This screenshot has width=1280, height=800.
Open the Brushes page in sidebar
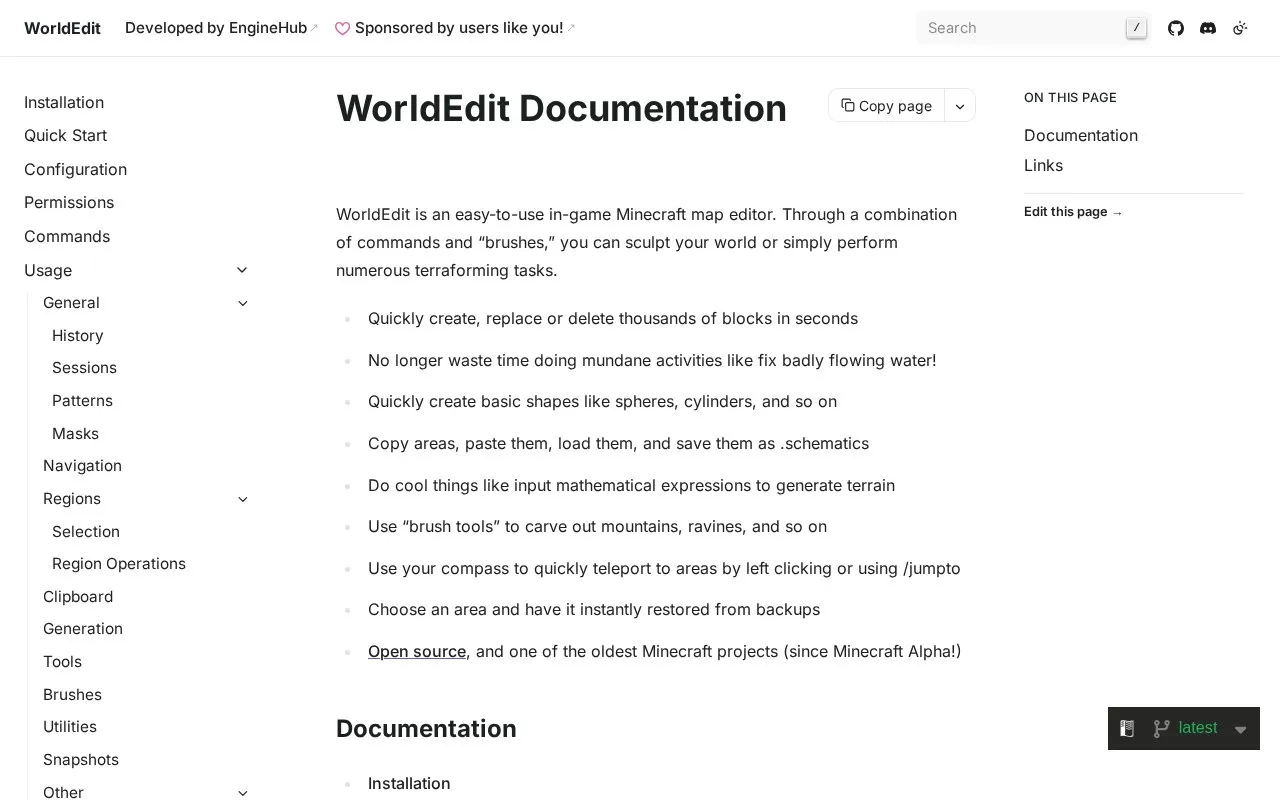click(x=72, y=694)
